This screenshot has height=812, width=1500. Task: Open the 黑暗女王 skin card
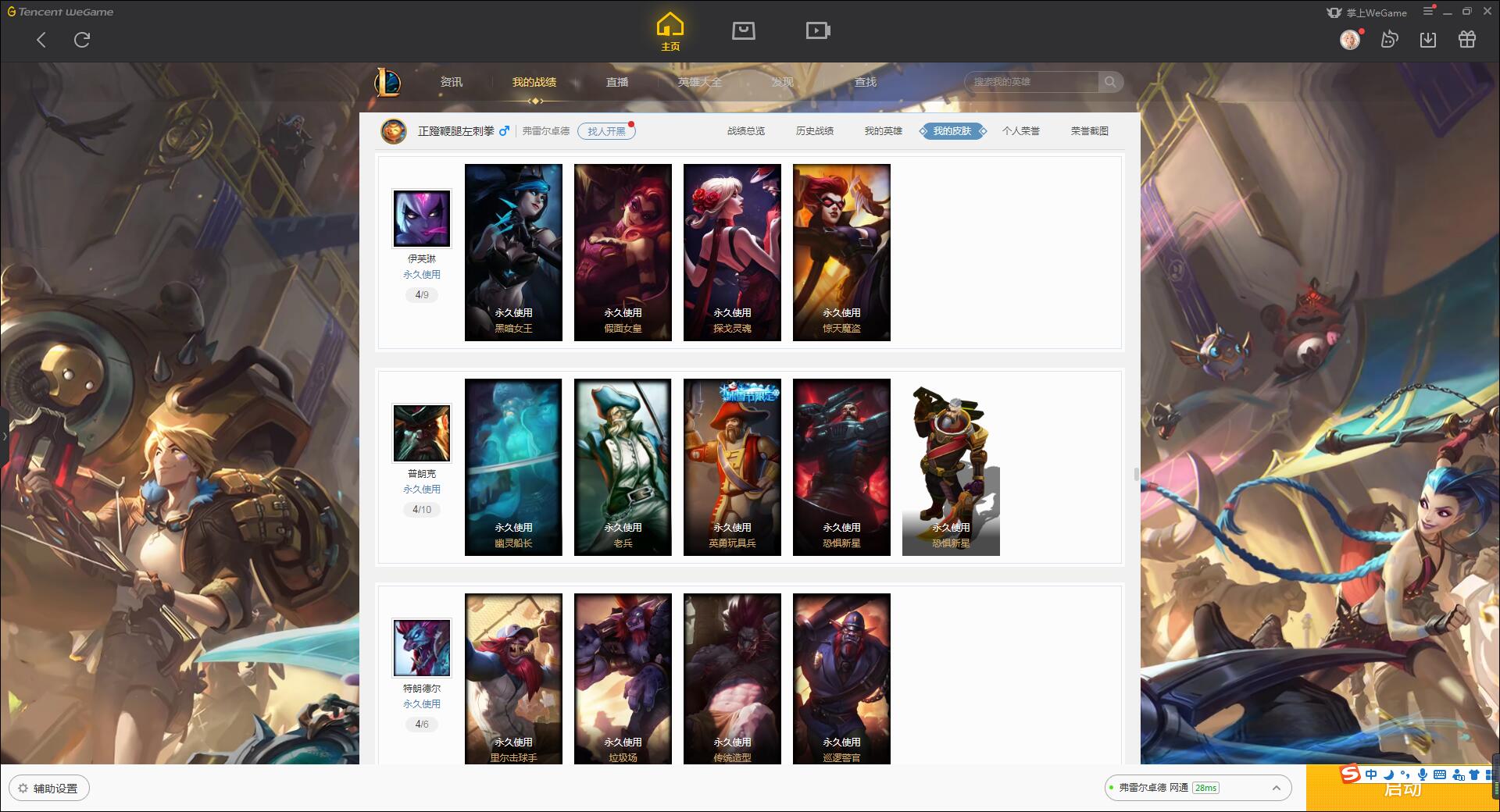(513, 252)
